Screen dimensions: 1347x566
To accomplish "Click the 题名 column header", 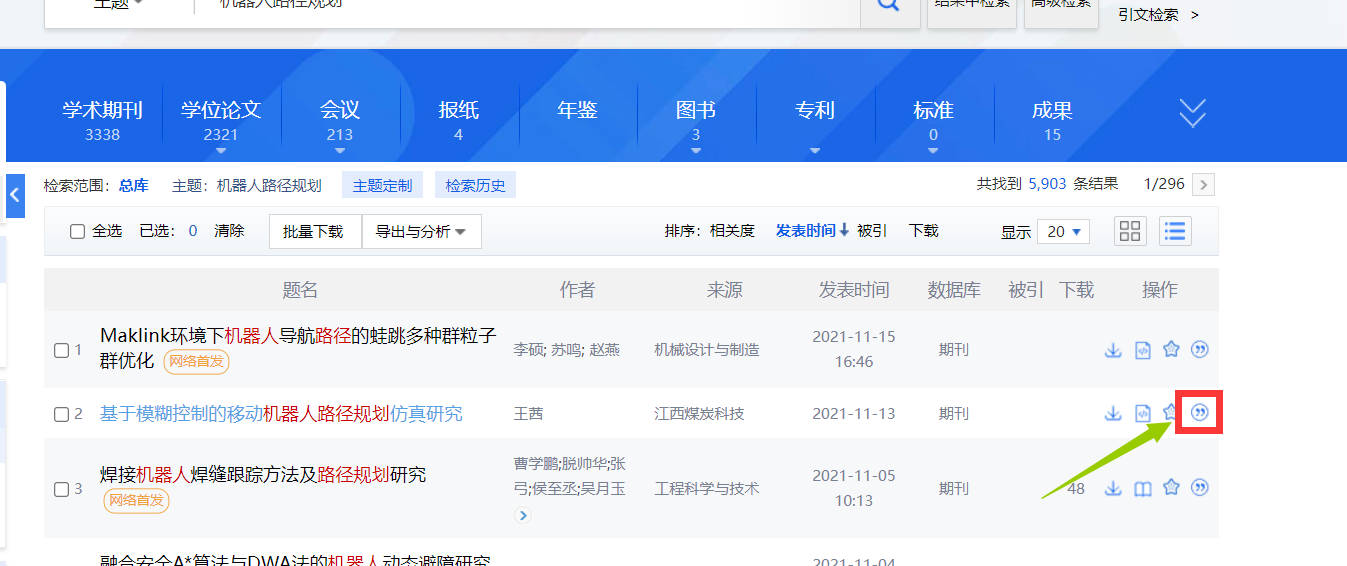I will [x=300, y=290].
